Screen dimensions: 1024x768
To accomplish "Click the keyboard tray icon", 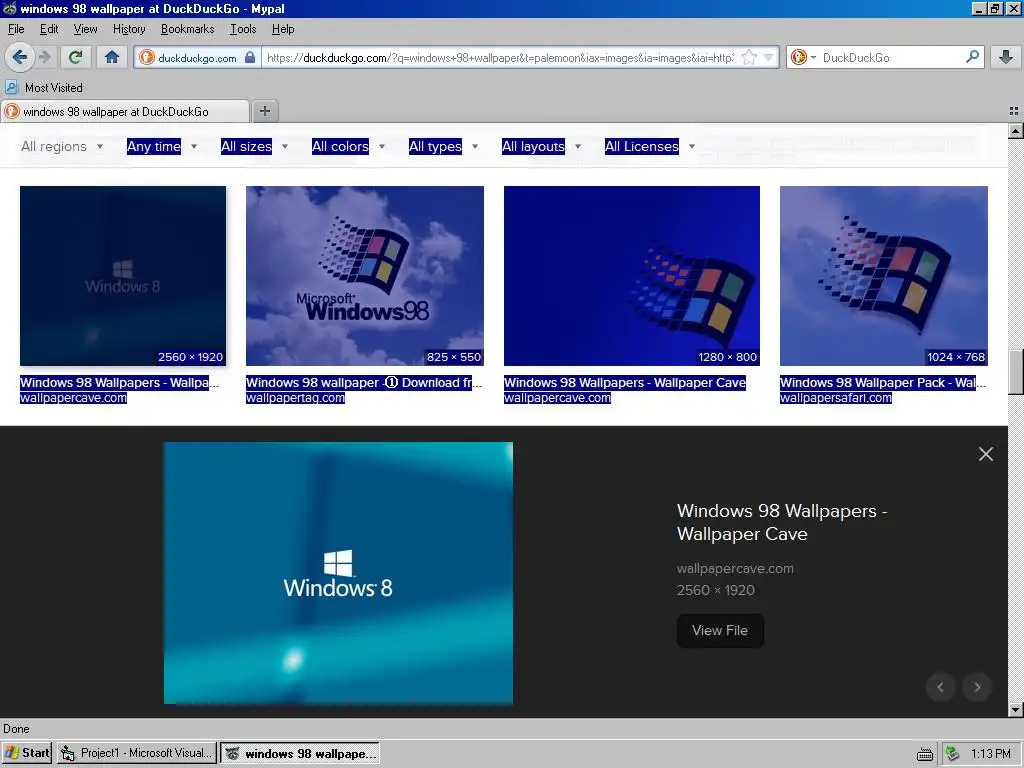I will click(925, 754).
